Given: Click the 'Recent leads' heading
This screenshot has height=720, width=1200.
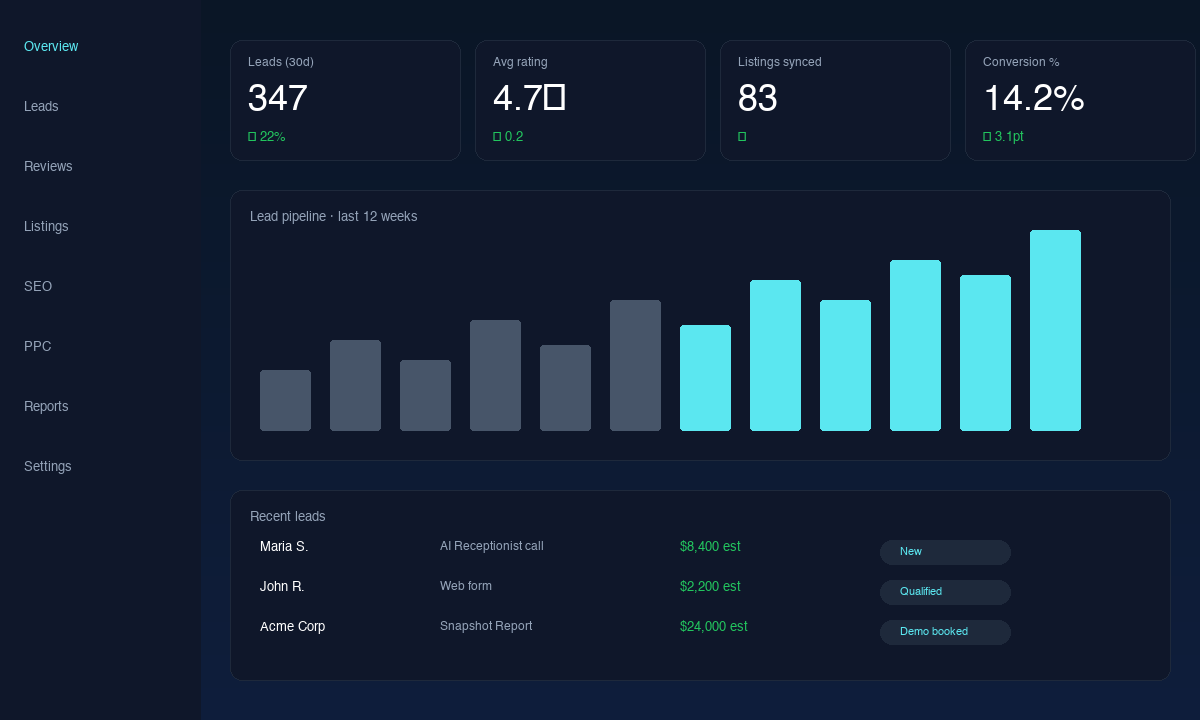Looking at the screenshot, I should click(288, 516).
